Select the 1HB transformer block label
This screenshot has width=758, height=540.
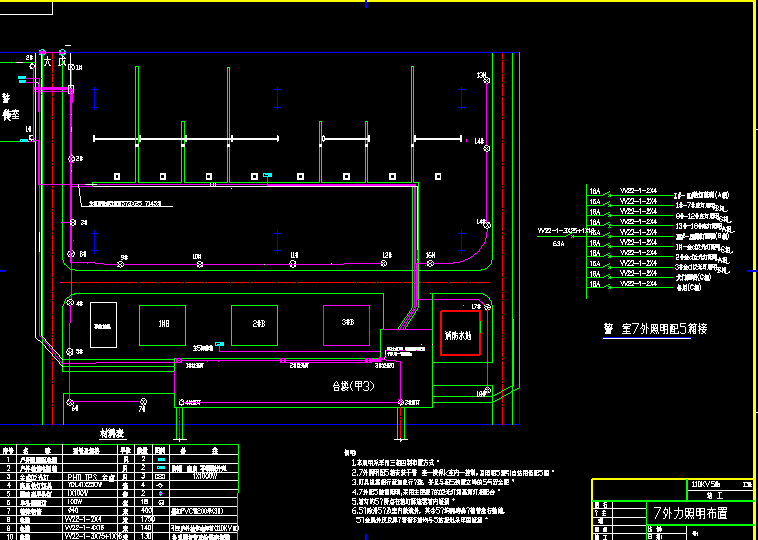tap(164, 323)
